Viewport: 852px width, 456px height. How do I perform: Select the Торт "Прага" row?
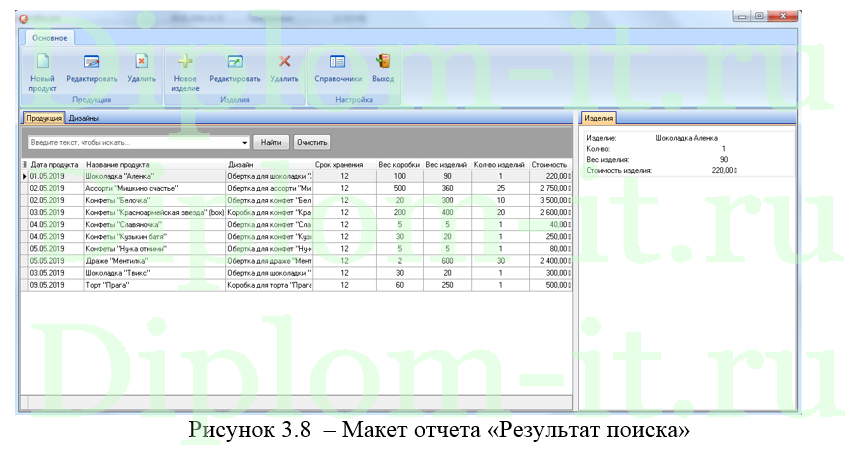click(x=297, y=285)
